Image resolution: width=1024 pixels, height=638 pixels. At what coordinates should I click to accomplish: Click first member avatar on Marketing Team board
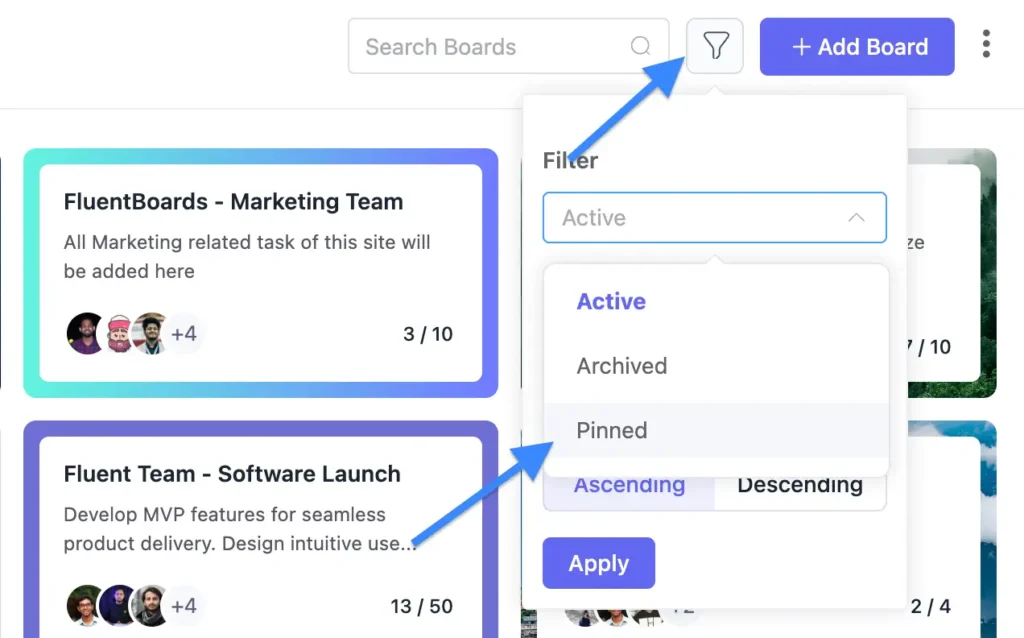point(86,333)
